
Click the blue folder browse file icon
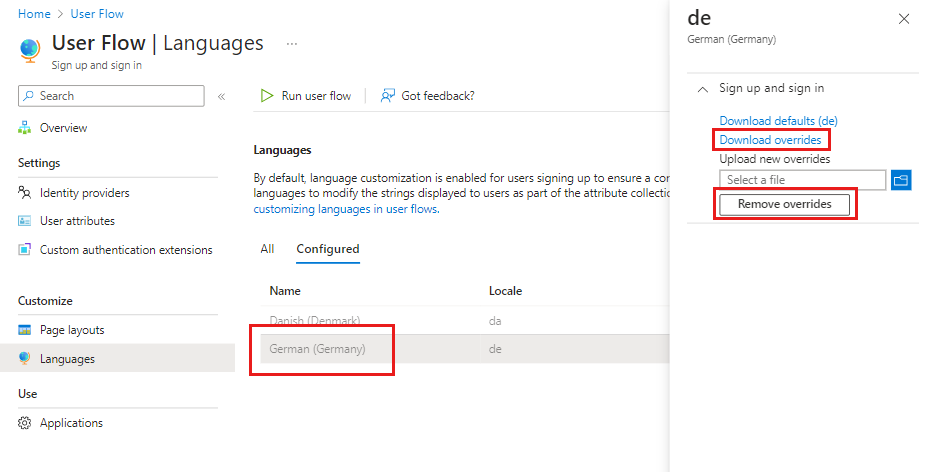click(901, 180)
